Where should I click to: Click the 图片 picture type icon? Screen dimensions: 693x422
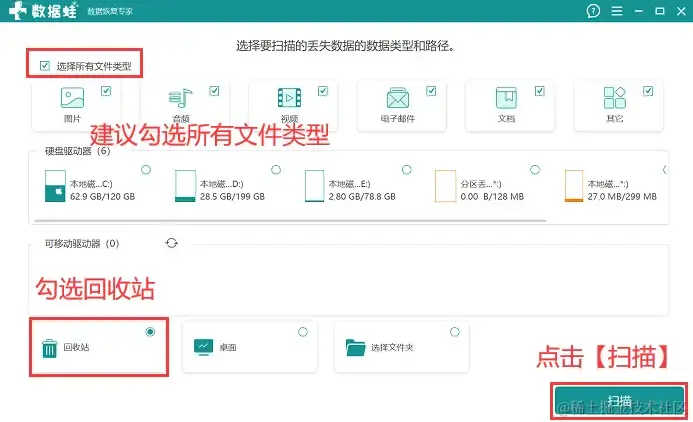pos(72,98)
